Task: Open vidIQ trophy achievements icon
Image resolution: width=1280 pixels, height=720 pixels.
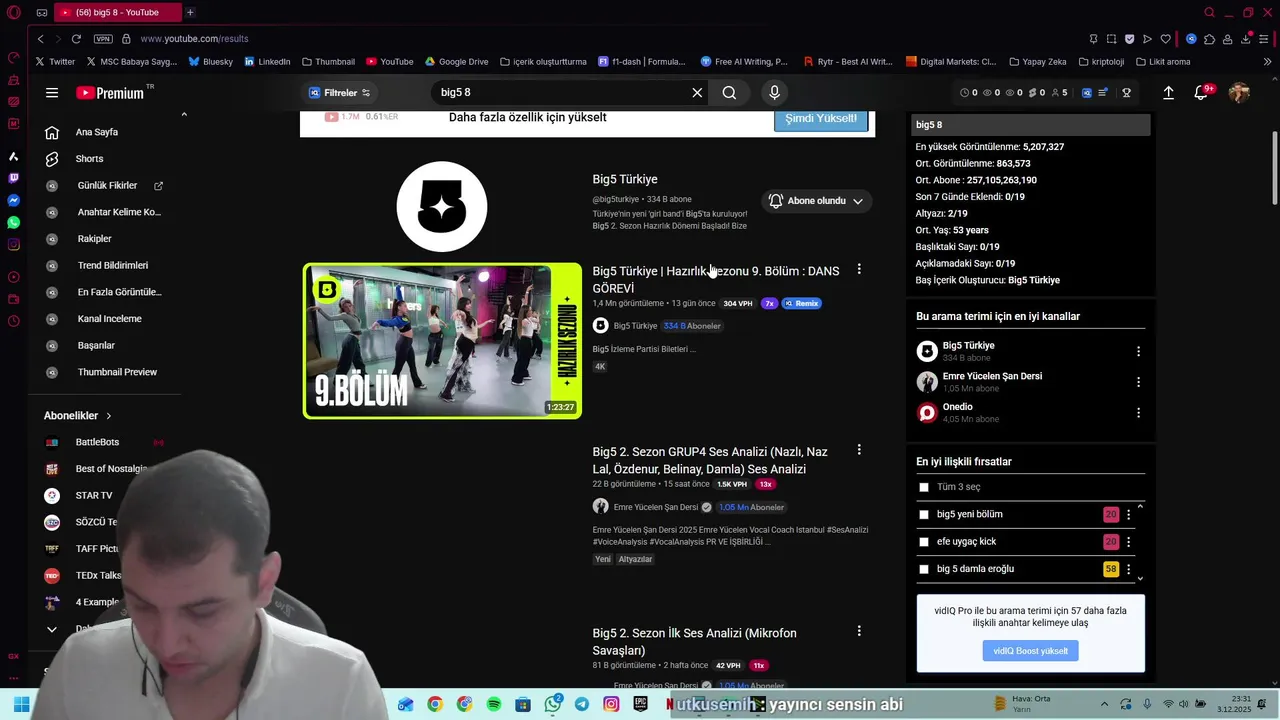Action: 1126,93
